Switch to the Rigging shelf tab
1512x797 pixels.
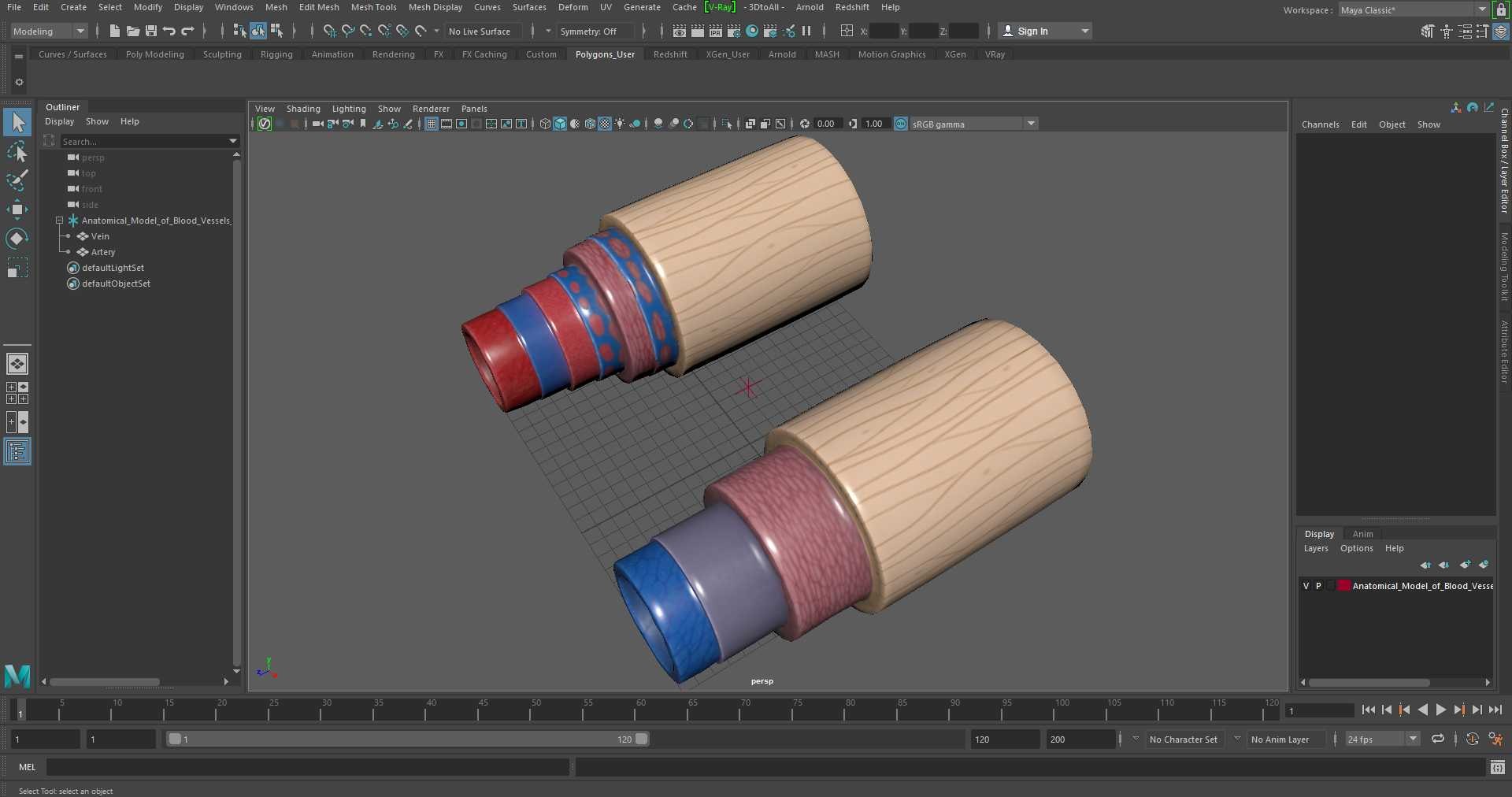point(276,54)
